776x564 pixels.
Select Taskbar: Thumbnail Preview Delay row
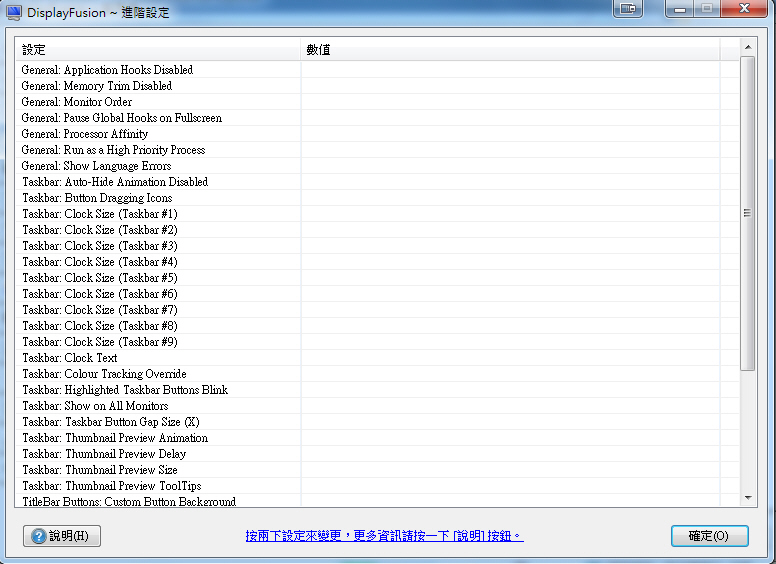(x=104, y=454)
